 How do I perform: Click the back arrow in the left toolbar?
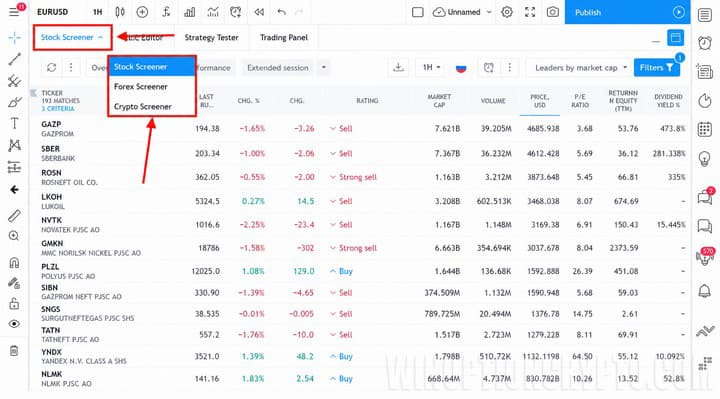point(14,190)
